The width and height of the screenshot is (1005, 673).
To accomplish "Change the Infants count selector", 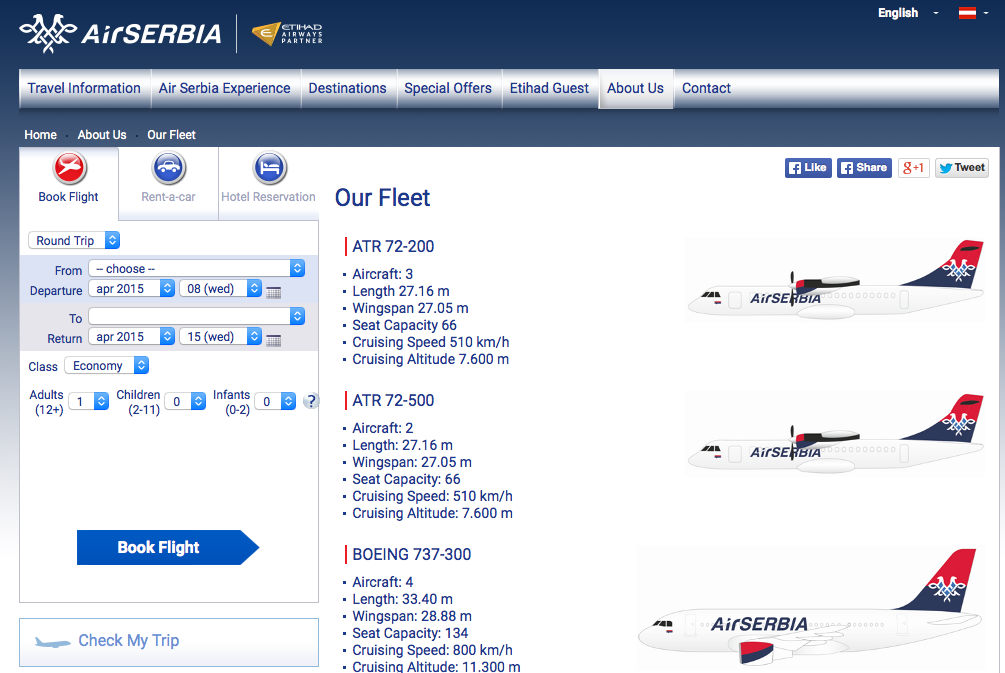I will point(276,401).
